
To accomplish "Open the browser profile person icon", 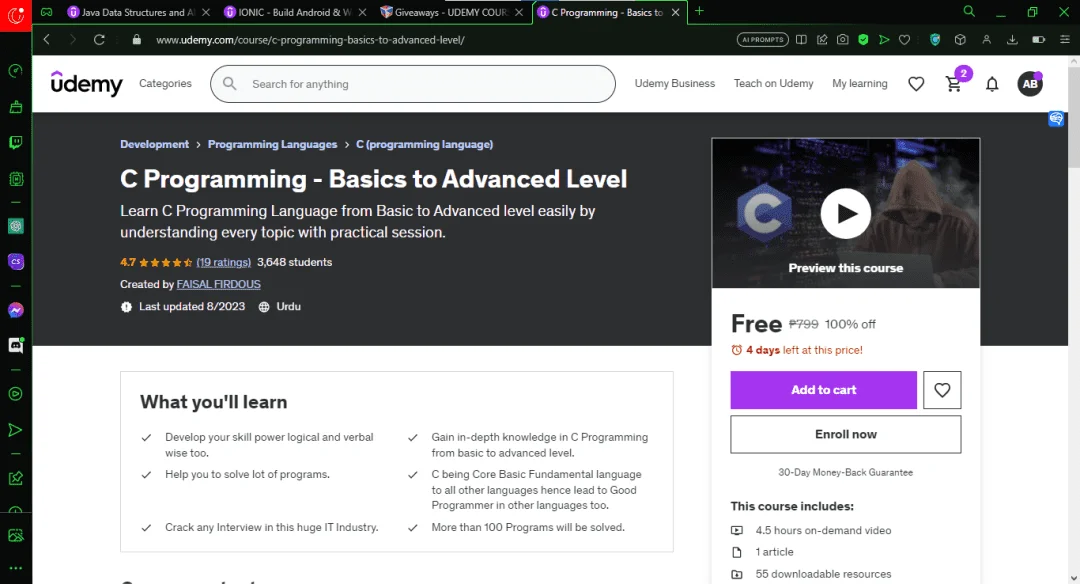I will tap(986, 40).
